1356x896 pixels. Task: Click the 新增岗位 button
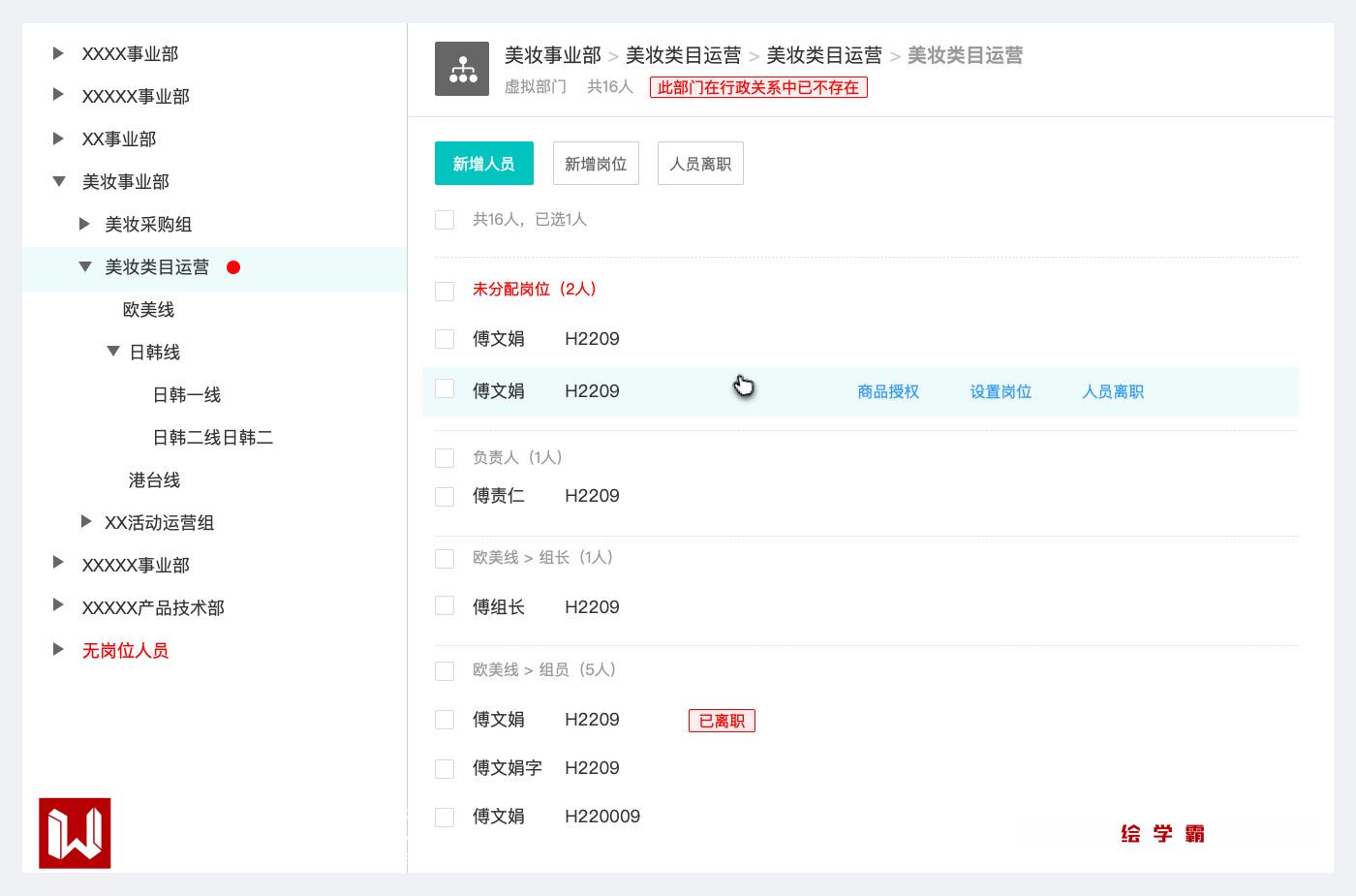coord(596,164)
